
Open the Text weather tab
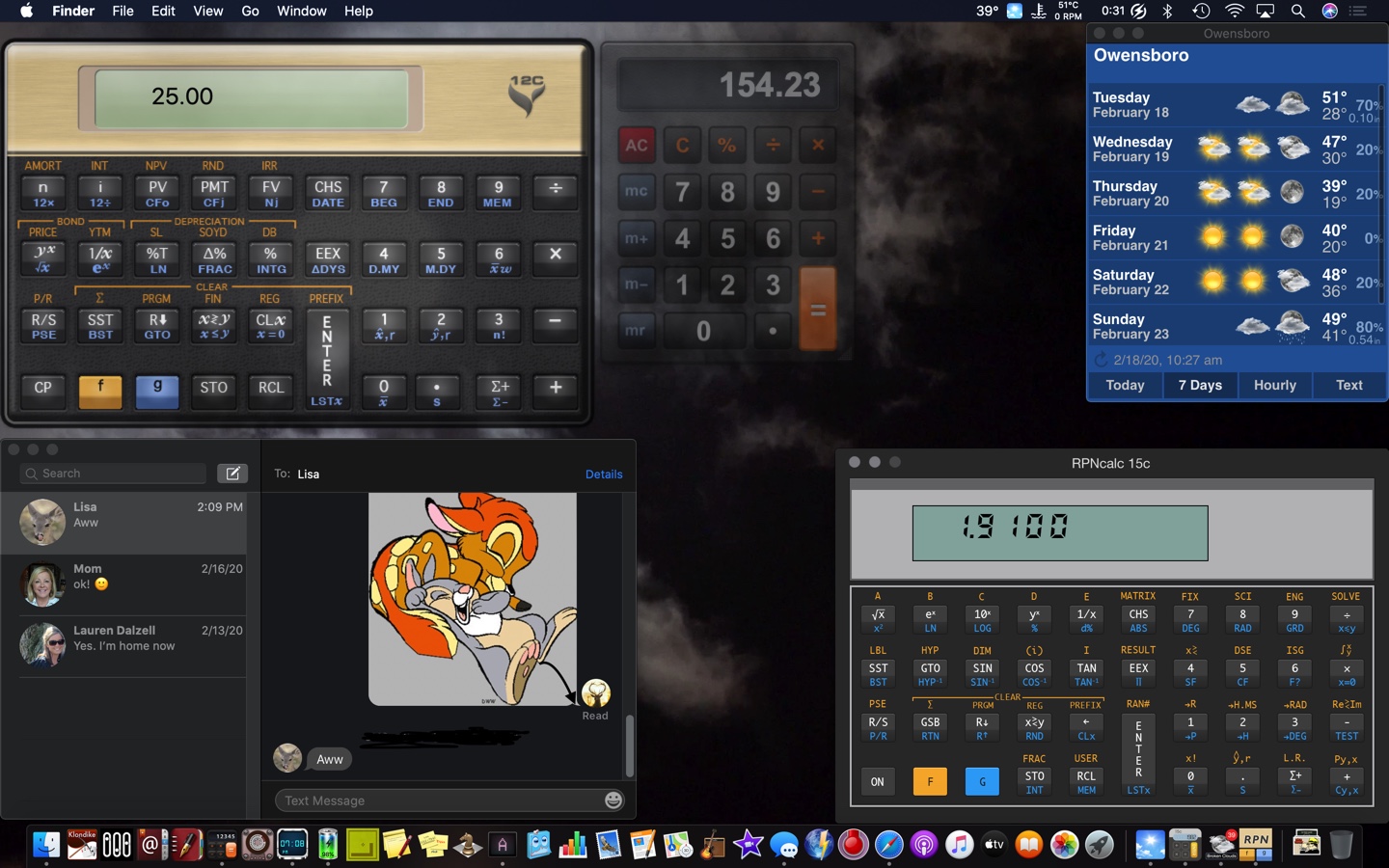pyautogui.click(x=1349, y=385)
